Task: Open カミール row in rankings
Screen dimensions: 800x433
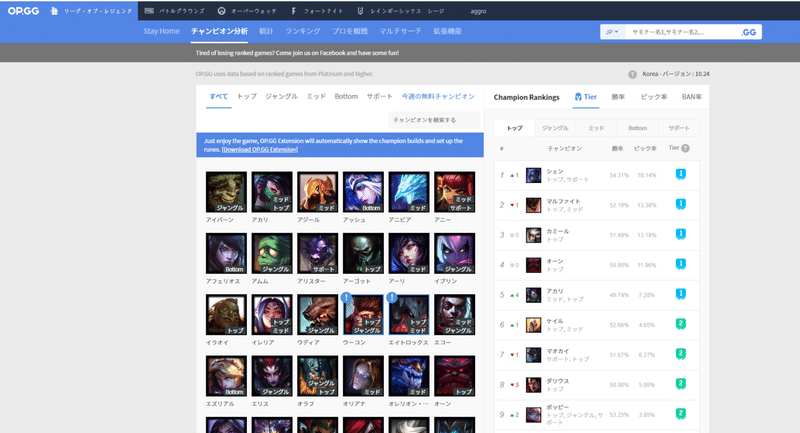Action: 596,235
